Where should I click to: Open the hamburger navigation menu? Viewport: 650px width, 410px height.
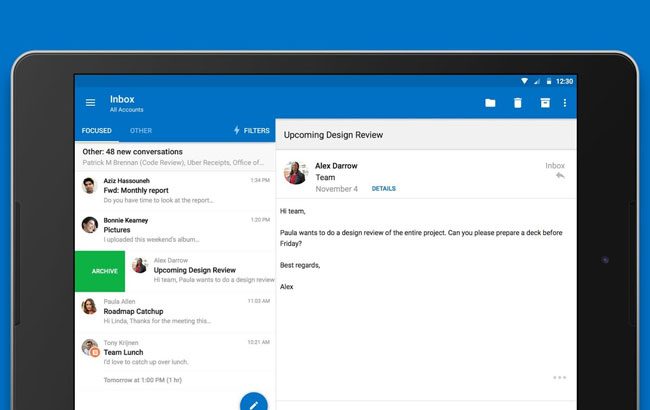pos(90,102)
